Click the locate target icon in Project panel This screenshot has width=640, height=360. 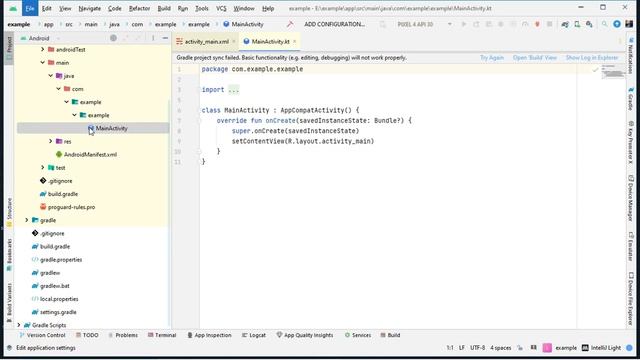pyautogui.click(x=113, y=38)
